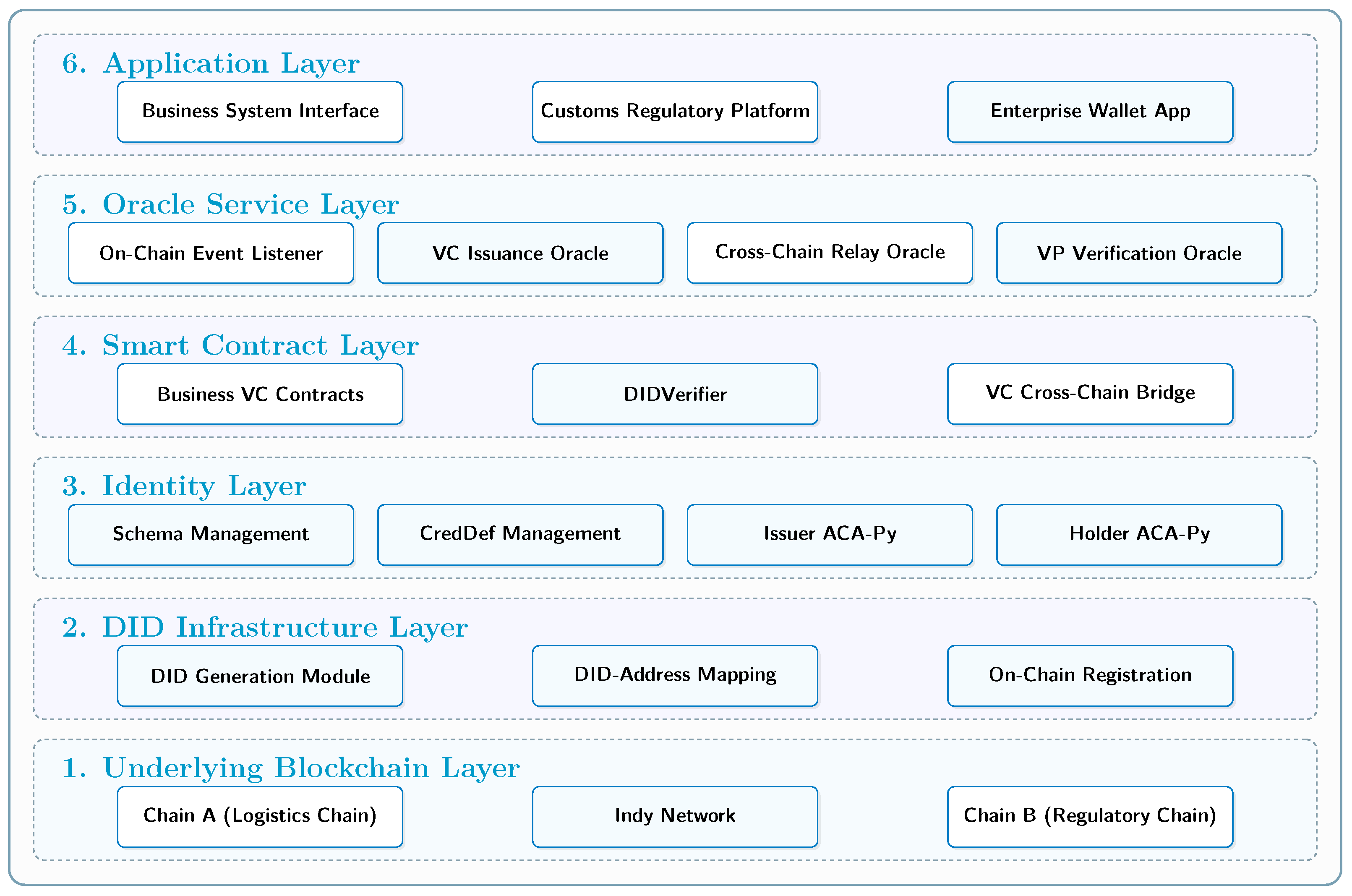1352x896 pixels.
Task: Click the '5. Oracle Service Layer' heading
Action: pyautogui.click(x=231, y=204)
